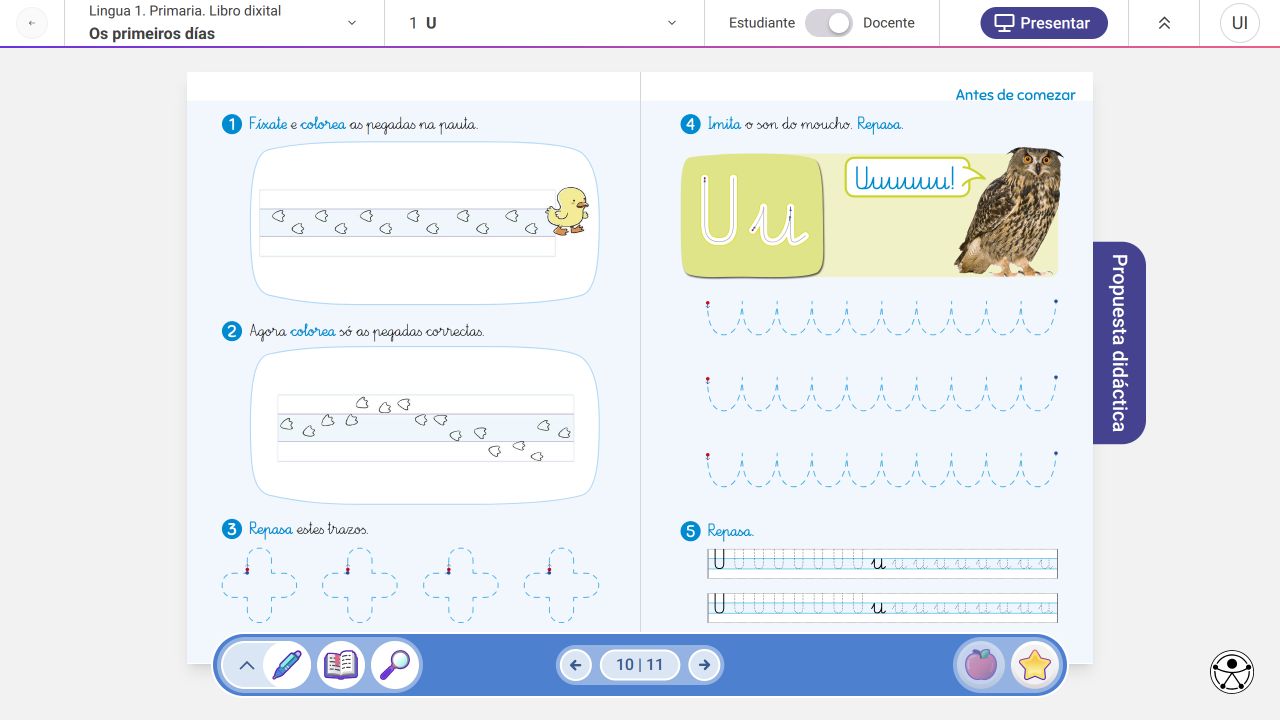Screen dimensions: 1280x720
Task: Collapse the top header with double chevron
Action: [1164, 23]
